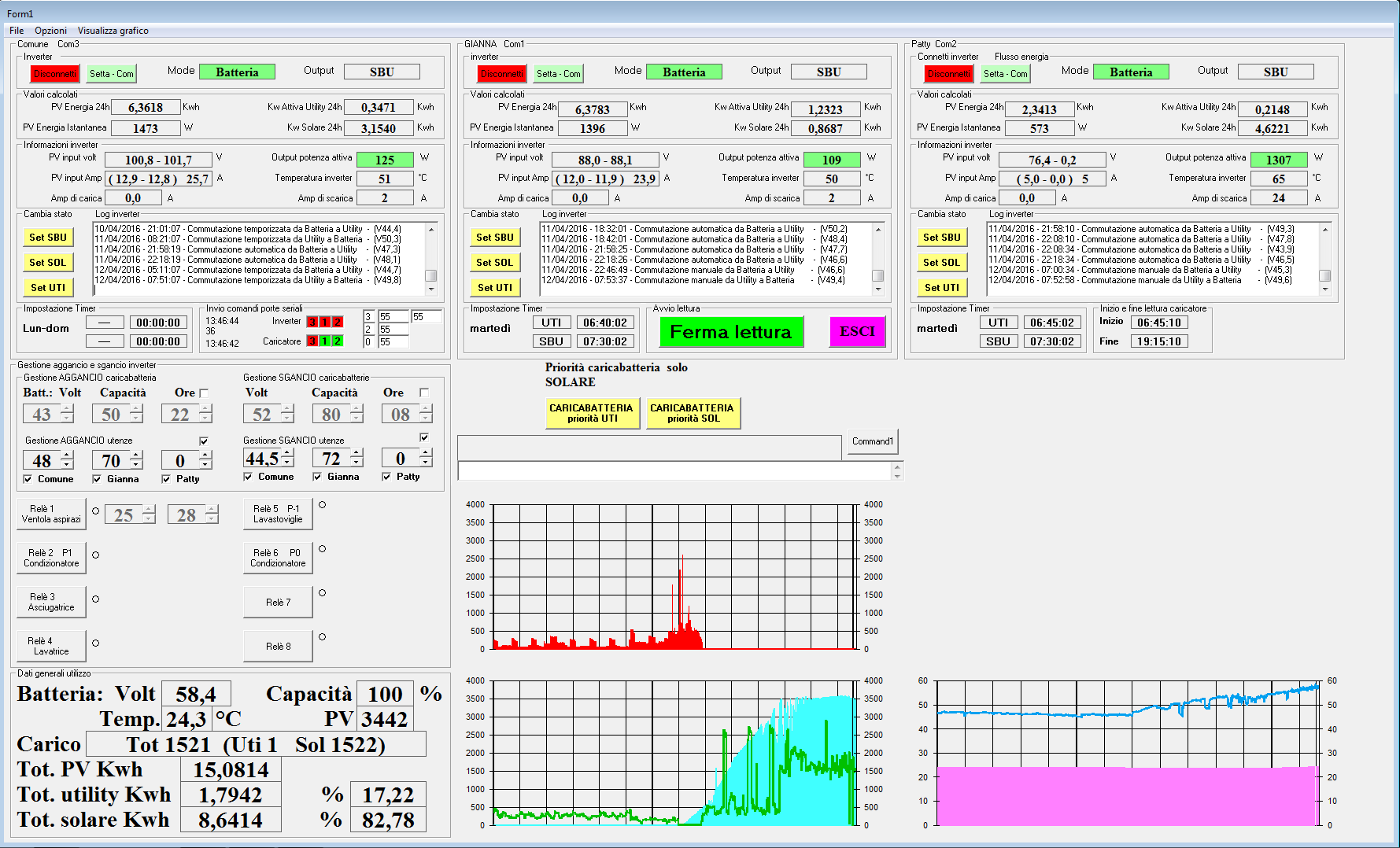
Task: Uncheck Gianna under SGANCIO utenze
Action: (x=317, y=477)
